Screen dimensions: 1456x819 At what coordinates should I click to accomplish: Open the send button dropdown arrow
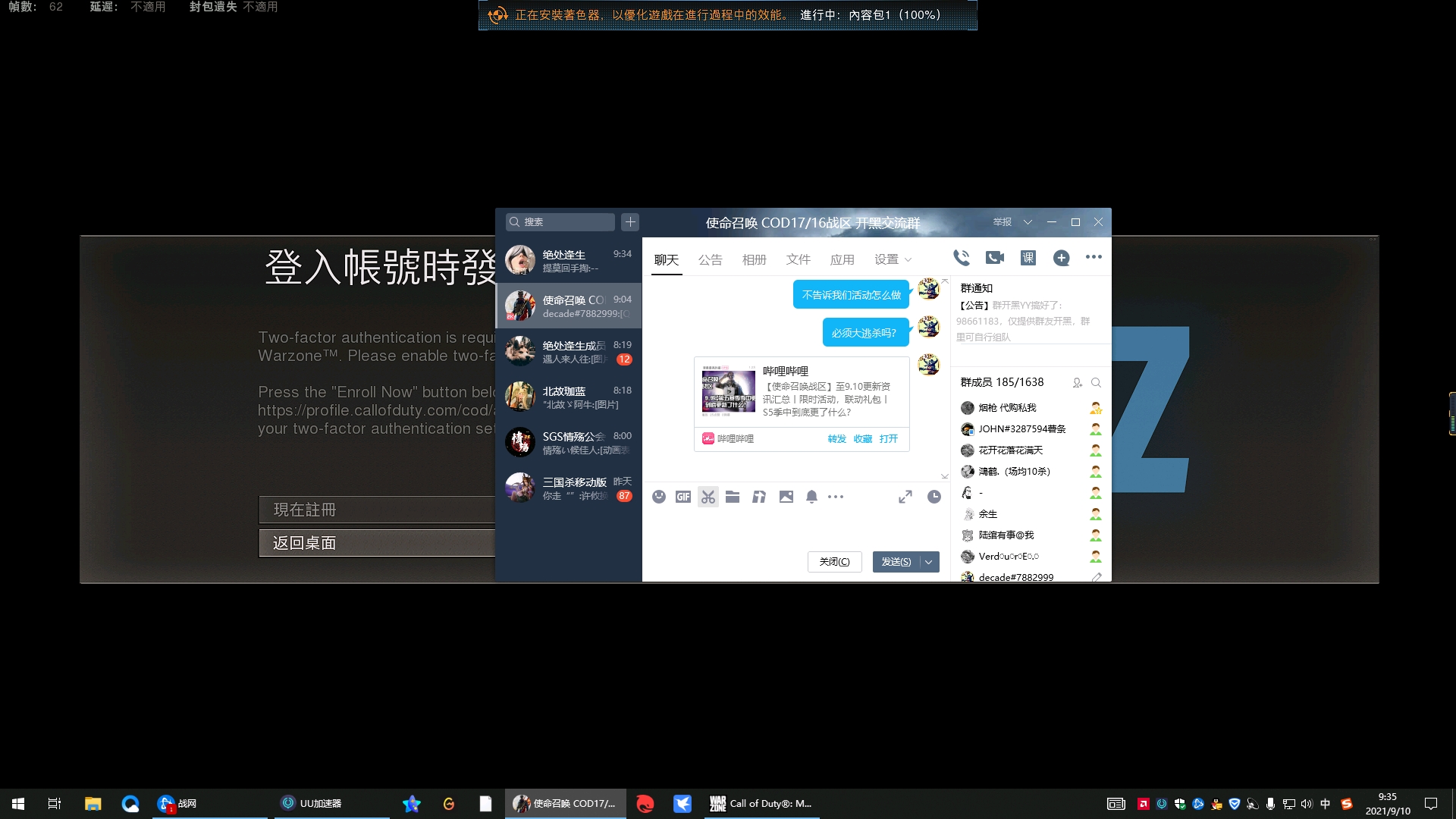pos(929,562)
